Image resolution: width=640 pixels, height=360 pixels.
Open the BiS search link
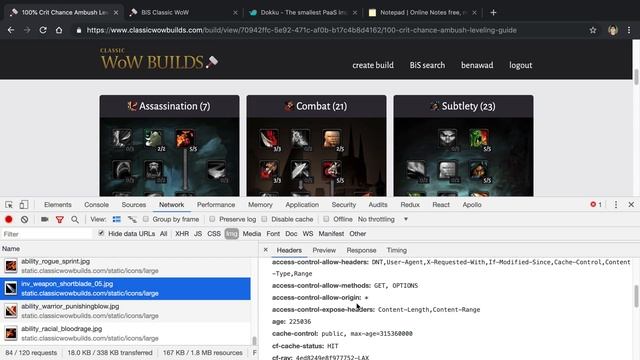[427, 65]
